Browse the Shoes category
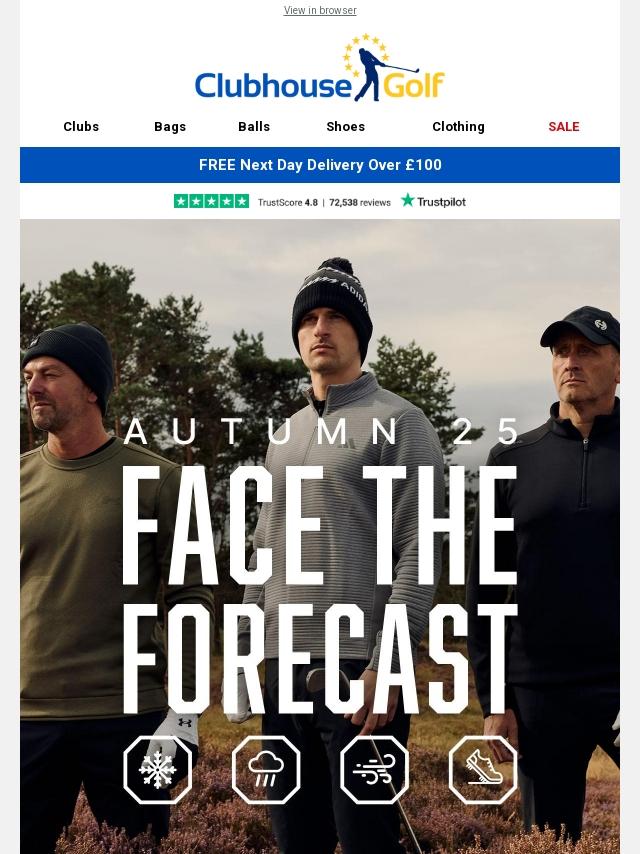640x854 pixels. [345, 126]
